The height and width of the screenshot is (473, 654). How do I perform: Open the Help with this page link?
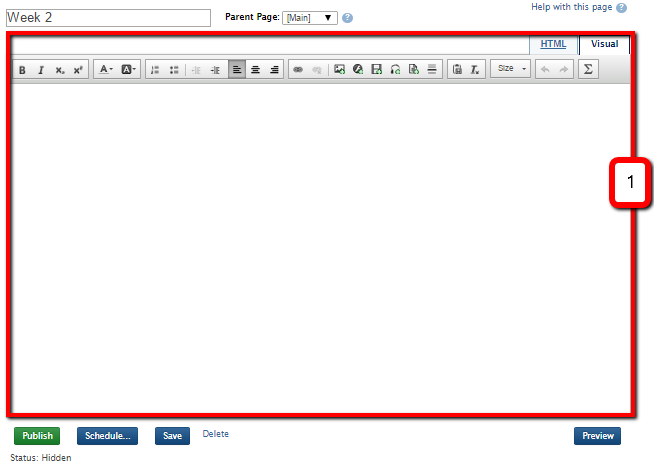pyautogui.click(x=571, y=7)
